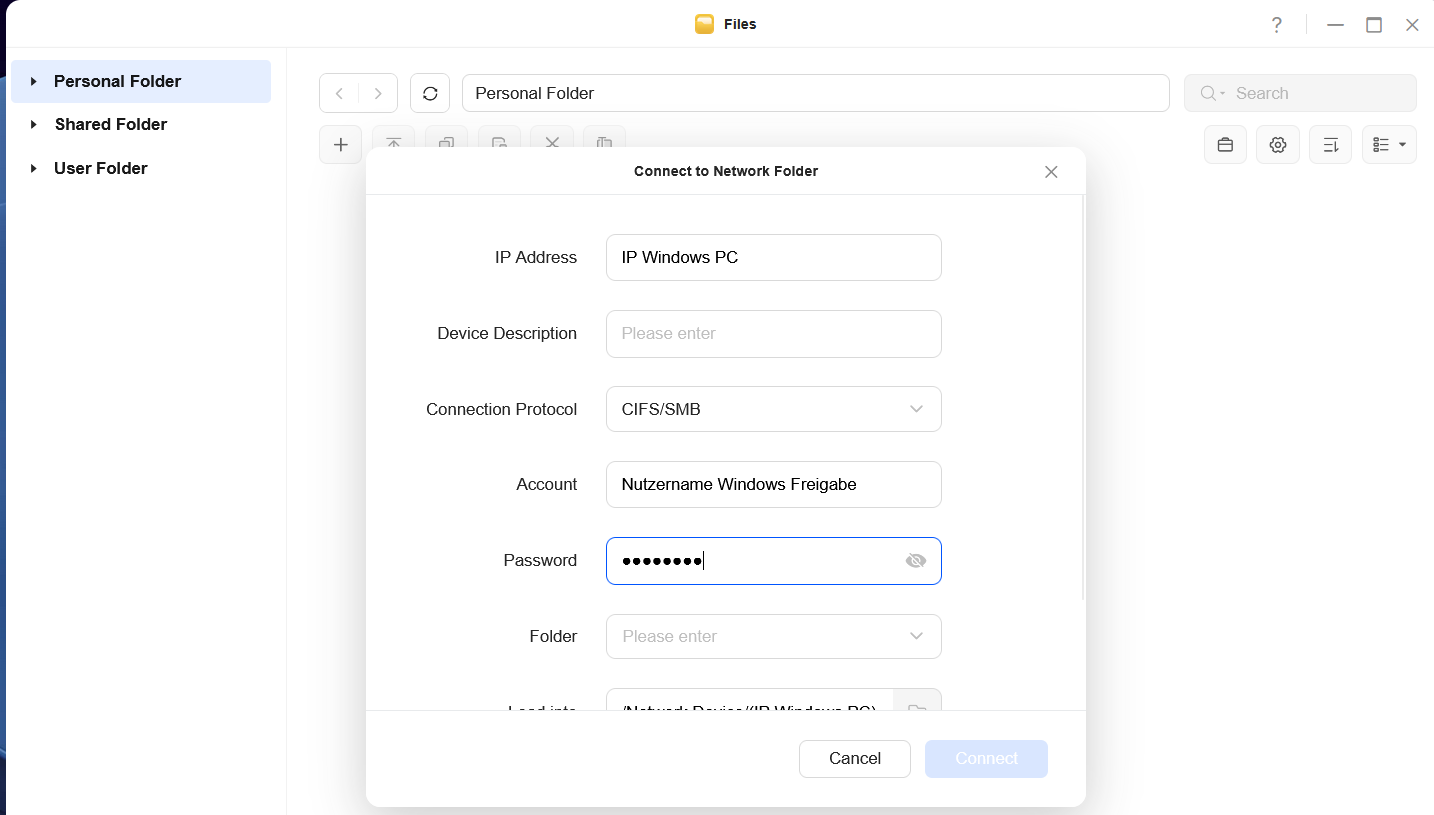Open the list view mode dropdown
The image size is (1434, 815).
click(1389, 145)
